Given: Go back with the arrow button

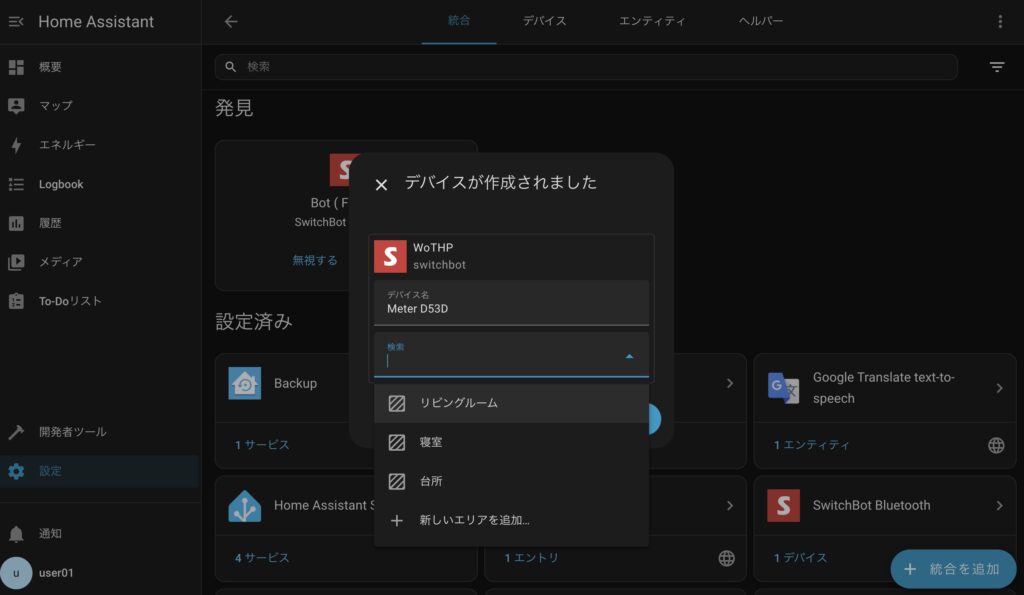Looking at the screenshot, I should (x=231, y=22).
